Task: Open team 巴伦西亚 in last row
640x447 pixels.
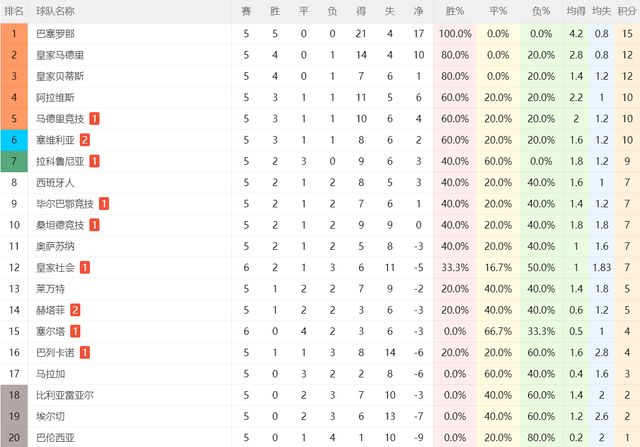Action: [x=56, y=438]
